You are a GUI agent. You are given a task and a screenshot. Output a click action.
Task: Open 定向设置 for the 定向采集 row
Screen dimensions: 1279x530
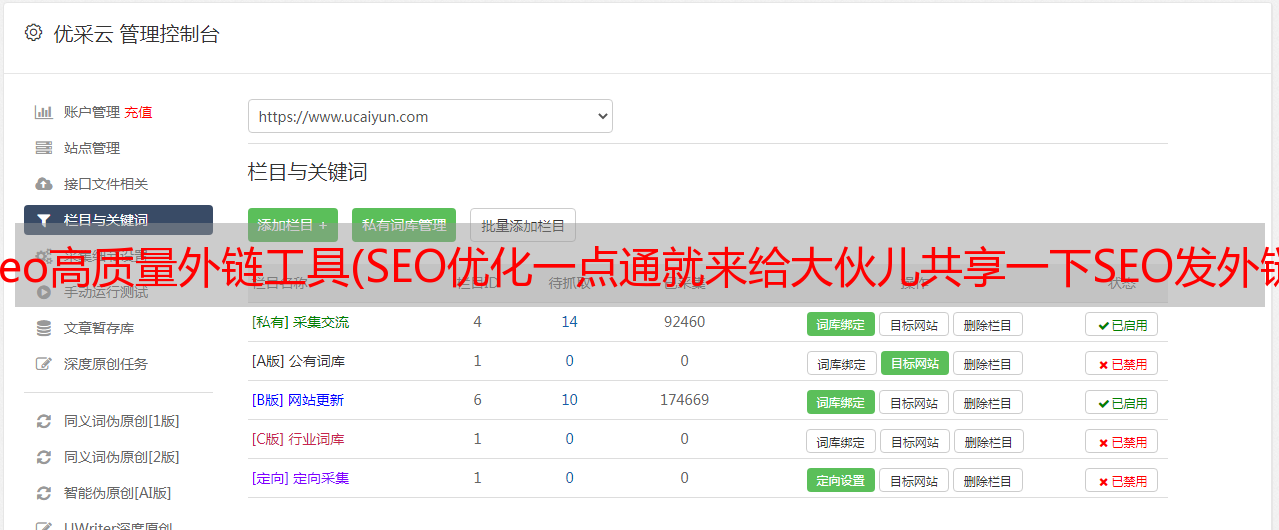841,480
